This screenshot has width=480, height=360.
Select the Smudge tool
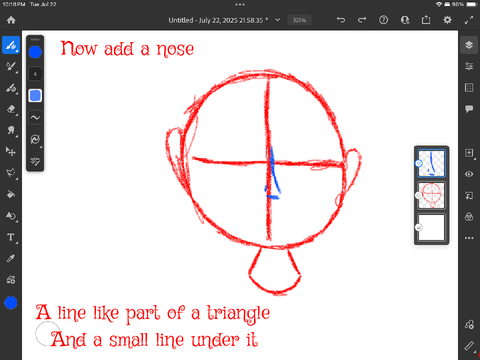11,130
